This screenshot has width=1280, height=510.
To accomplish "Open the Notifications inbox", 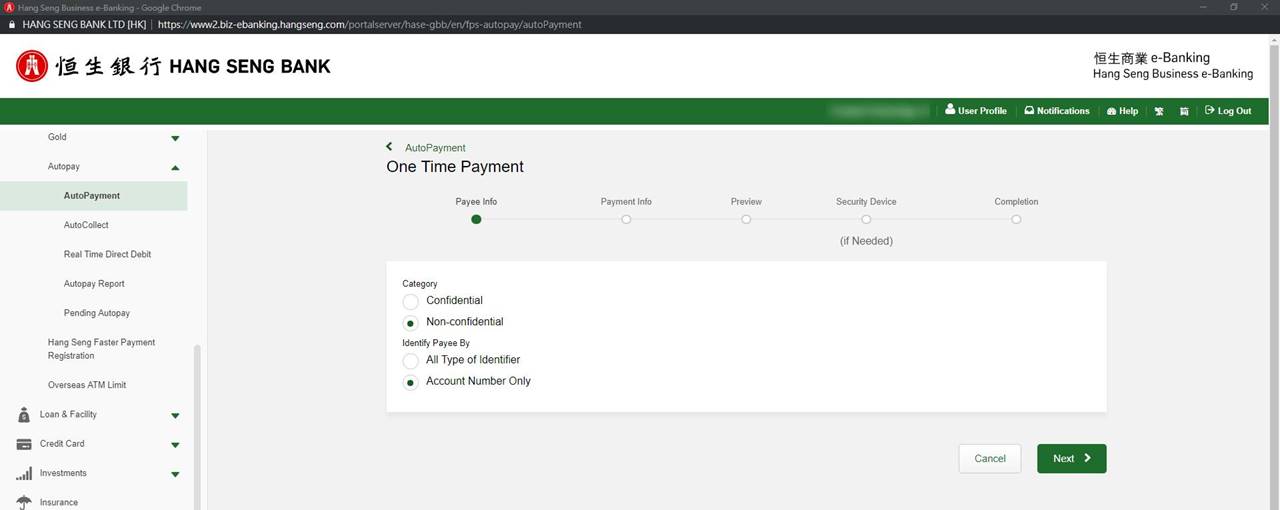I will click(1057, 111).
